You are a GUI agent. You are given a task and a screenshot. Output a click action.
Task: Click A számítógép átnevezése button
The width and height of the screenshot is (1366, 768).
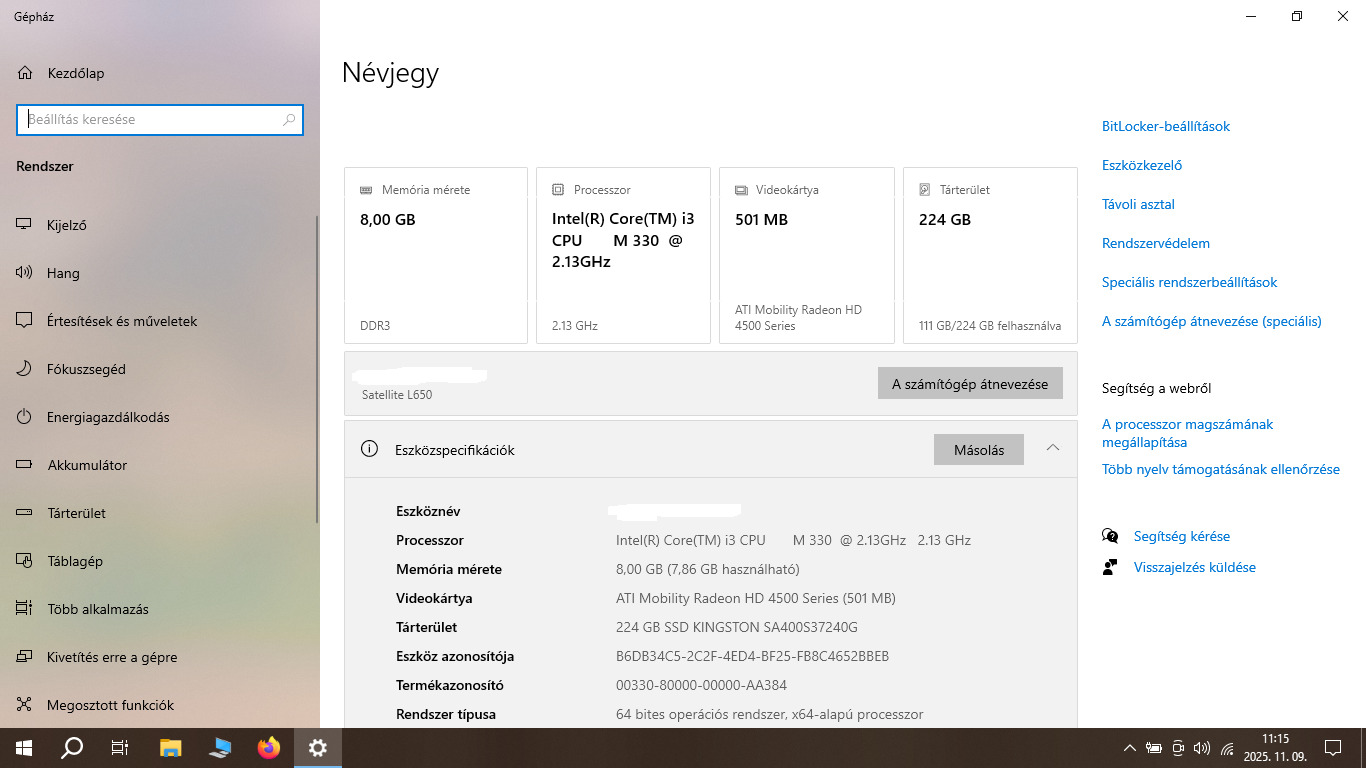point(970,384)
